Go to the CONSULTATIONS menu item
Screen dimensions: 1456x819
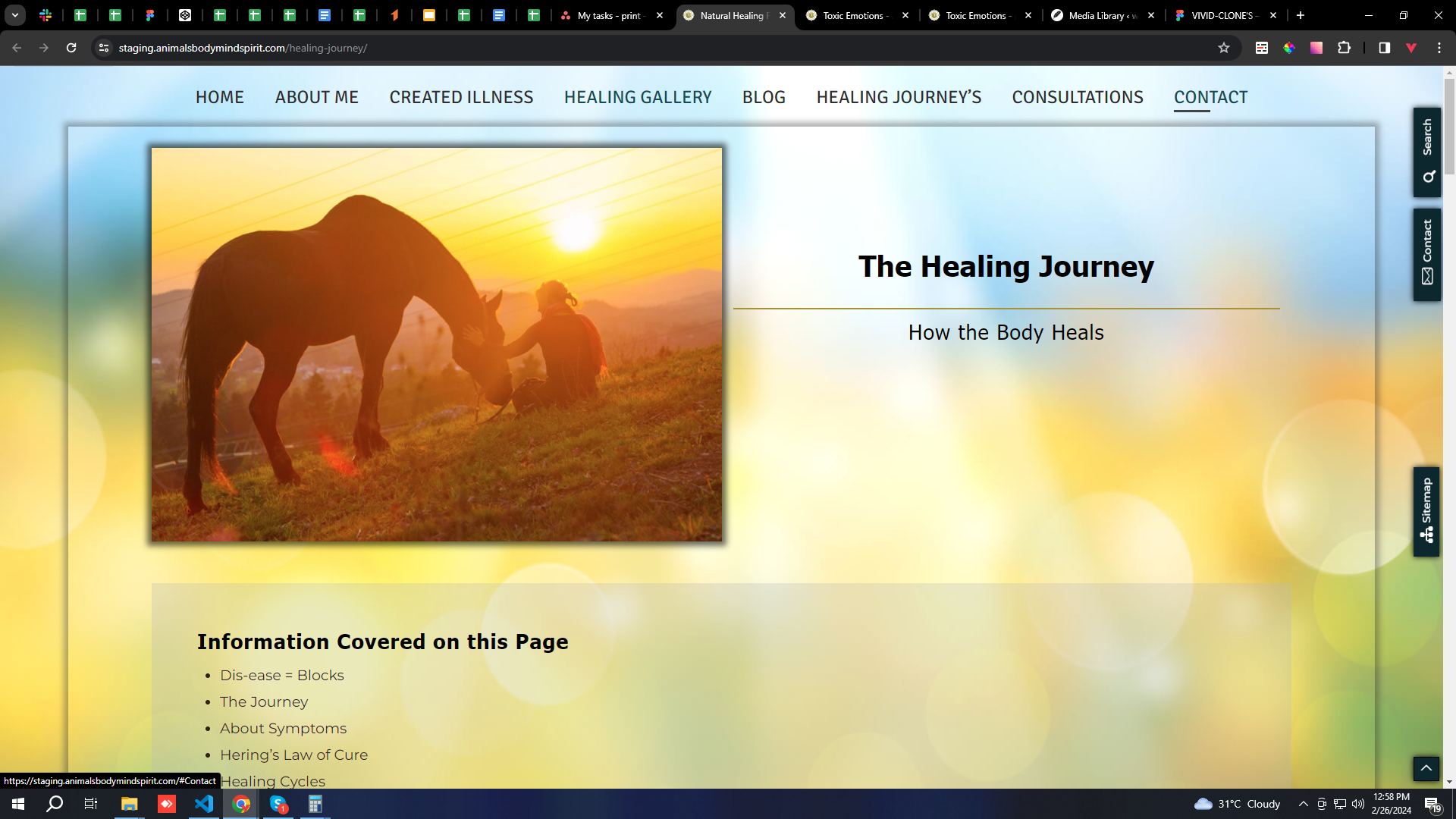point(1077,97)
